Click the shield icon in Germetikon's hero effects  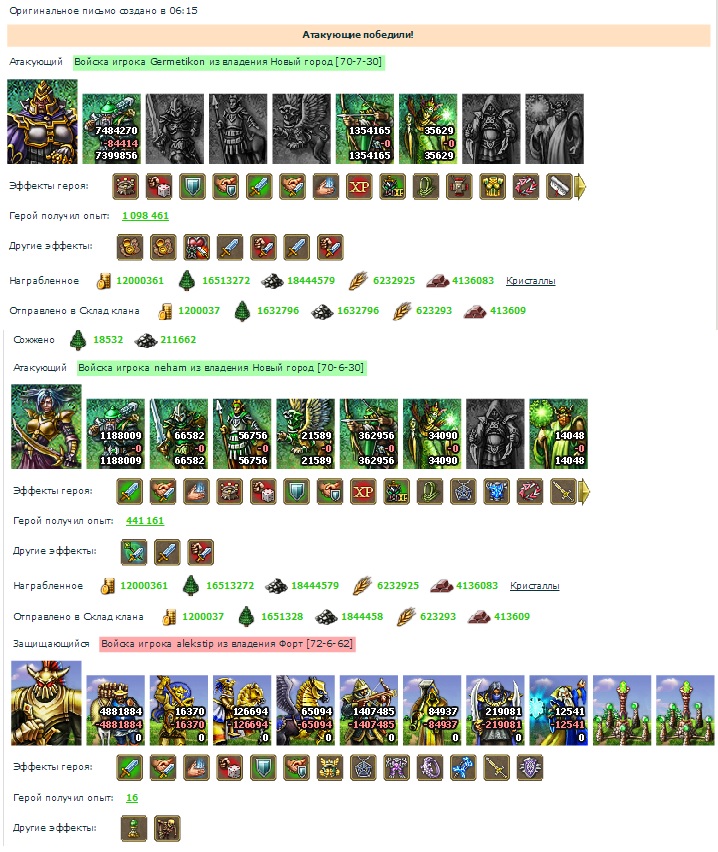(x=192, y=187)
